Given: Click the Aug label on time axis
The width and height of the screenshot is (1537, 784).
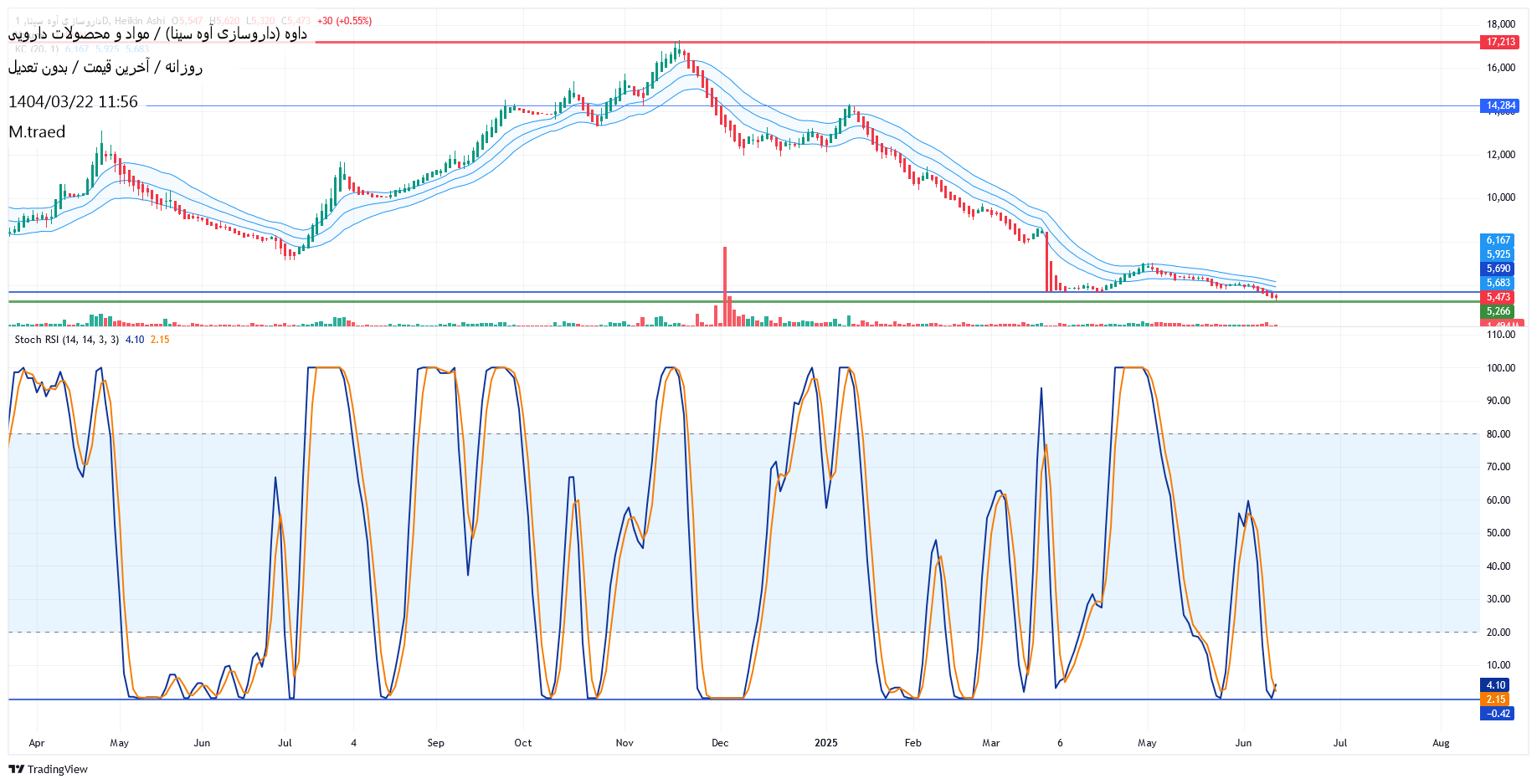Looking at the screenshot, I should click(1441, 743).
